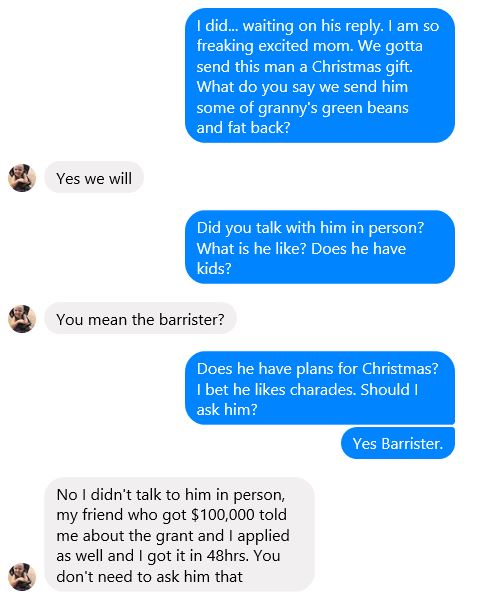Click the word 'kids?' in the blue bubble
The image size is (484, 602).
[x=214, y=268]
